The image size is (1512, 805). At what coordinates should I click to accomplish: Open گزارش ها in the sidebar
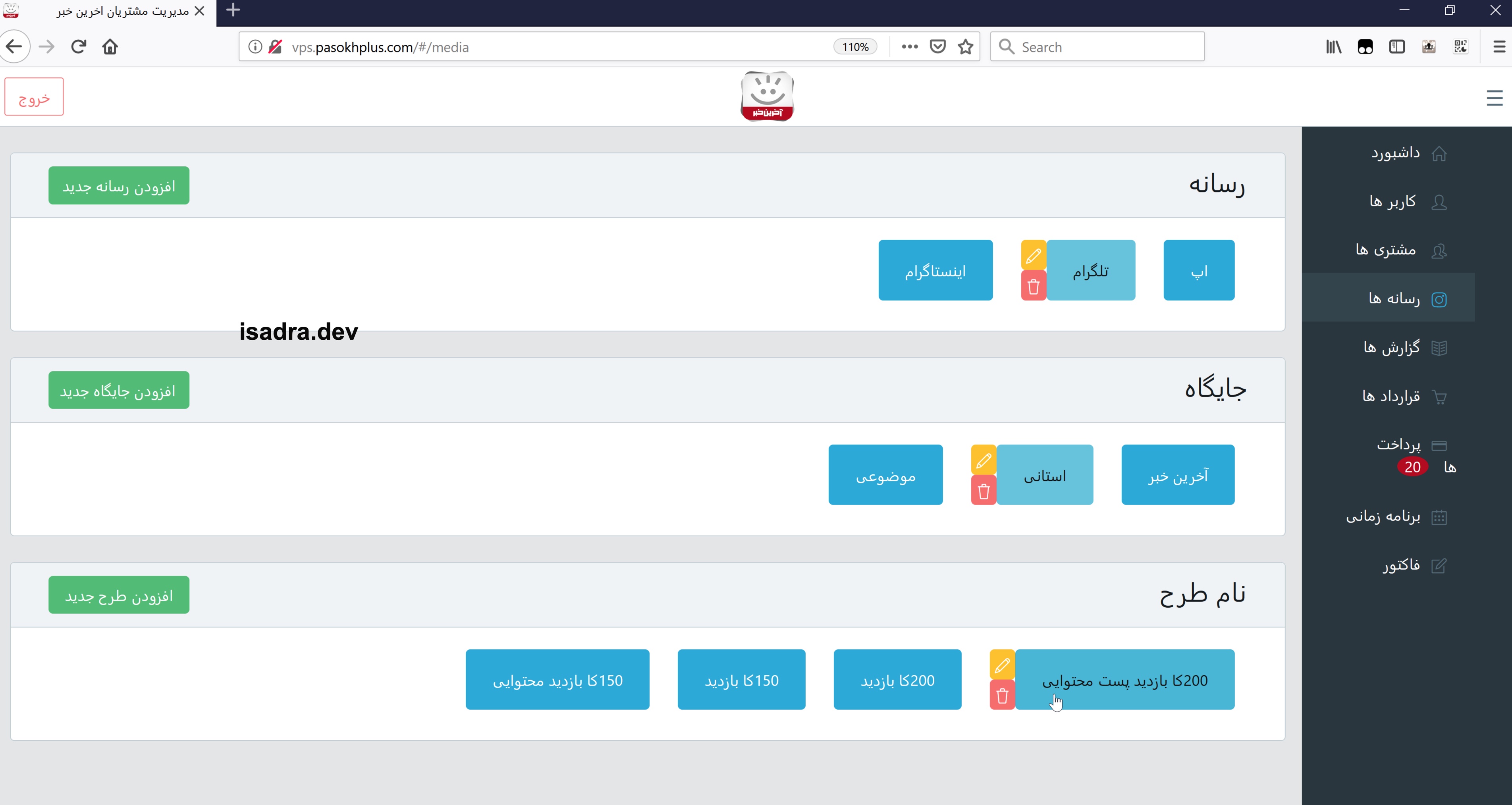point(1389,348)
